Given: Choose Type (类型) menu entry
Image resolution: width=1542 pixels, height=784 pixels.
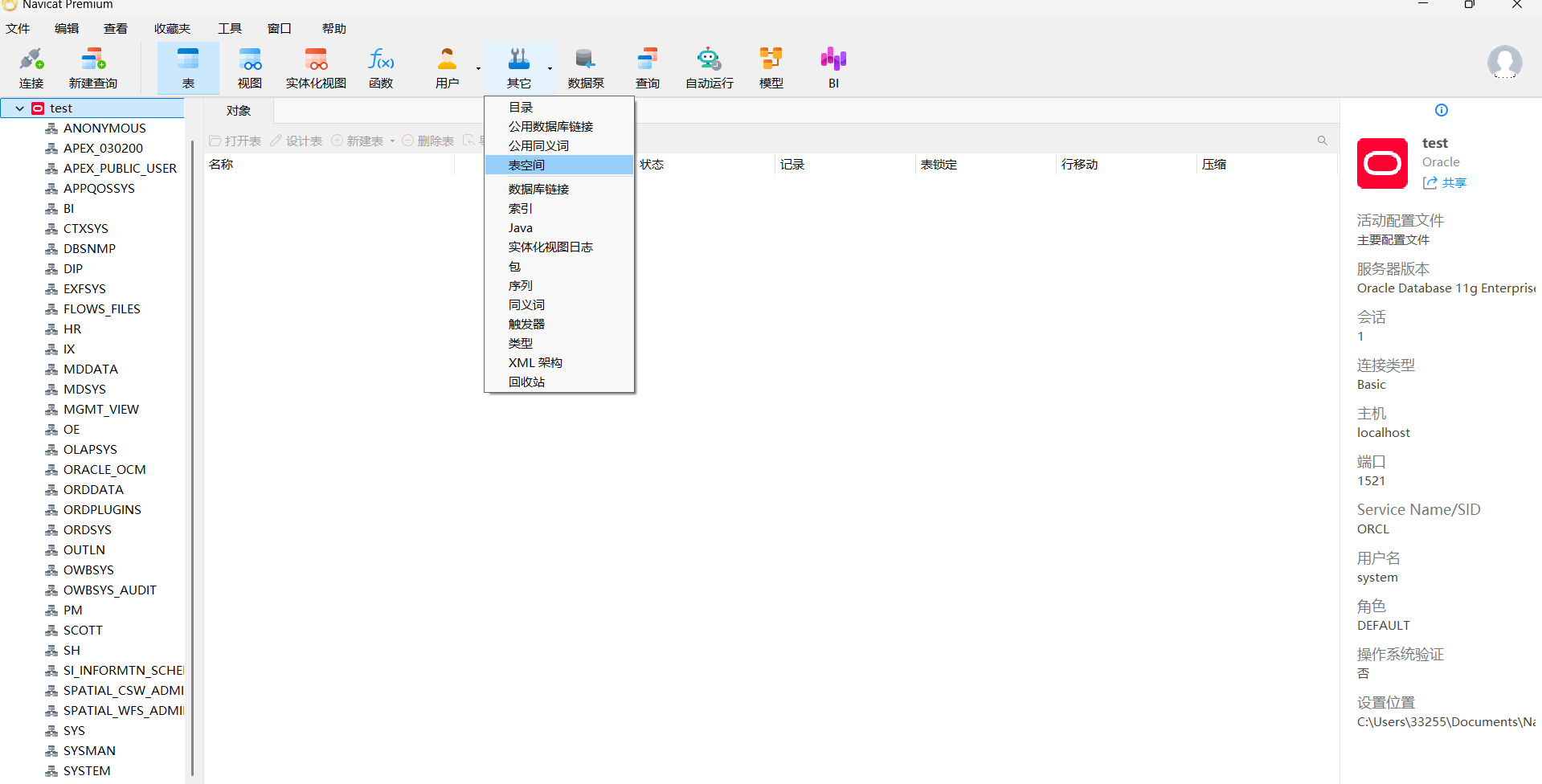Looking at the screenshot, I should tap(559, 343).
